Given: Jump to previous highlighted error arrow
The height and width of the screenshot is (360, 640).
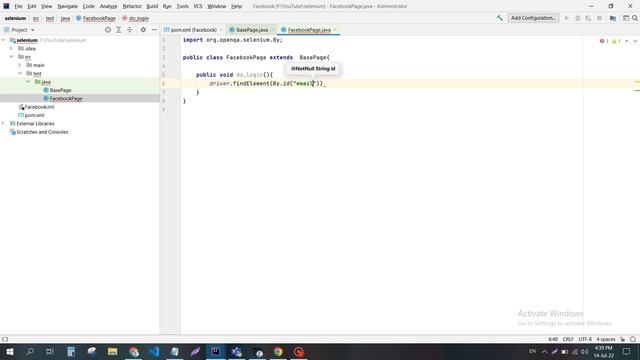Looking at the screenshot, I should (627, 41).
